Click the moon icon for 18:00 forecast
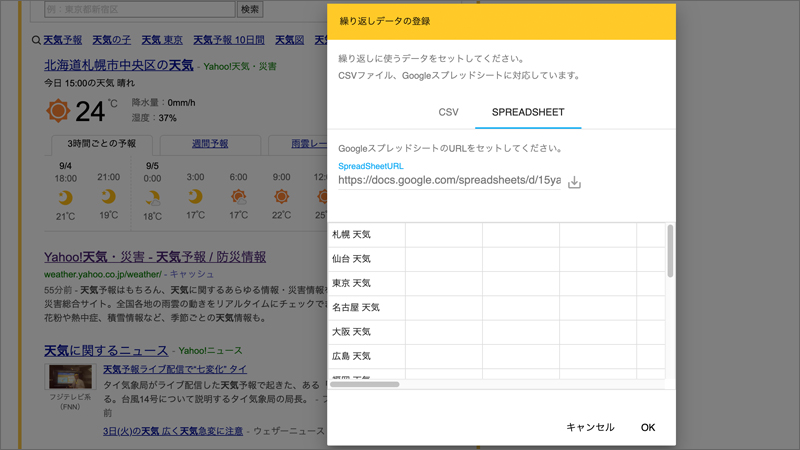 point(65,197)
